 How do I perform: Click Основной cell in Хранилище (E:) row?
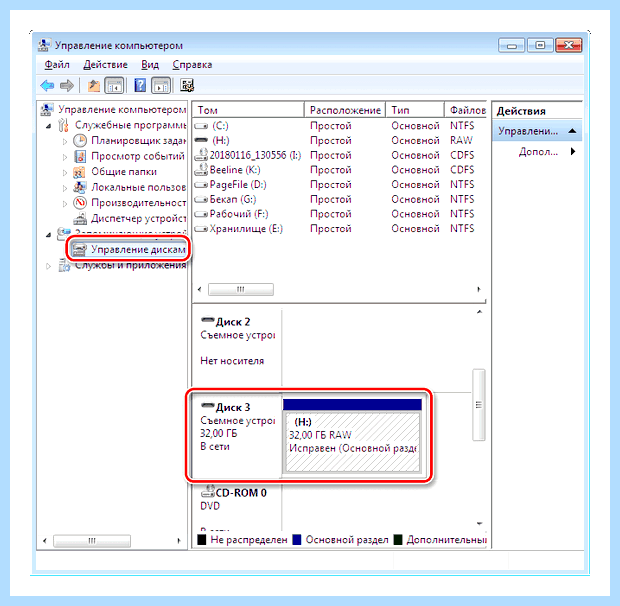pyautogui.click(x=415, y=228)
